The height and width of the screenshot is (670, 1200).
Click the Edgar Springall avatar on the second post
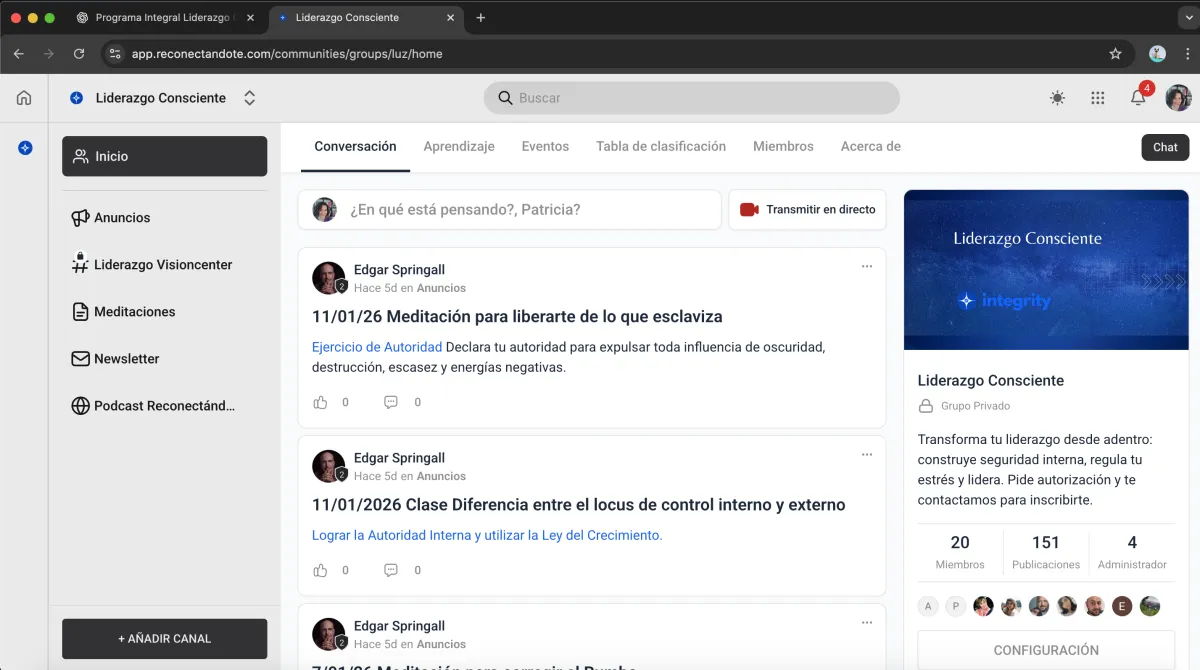[x=329, y=466]
